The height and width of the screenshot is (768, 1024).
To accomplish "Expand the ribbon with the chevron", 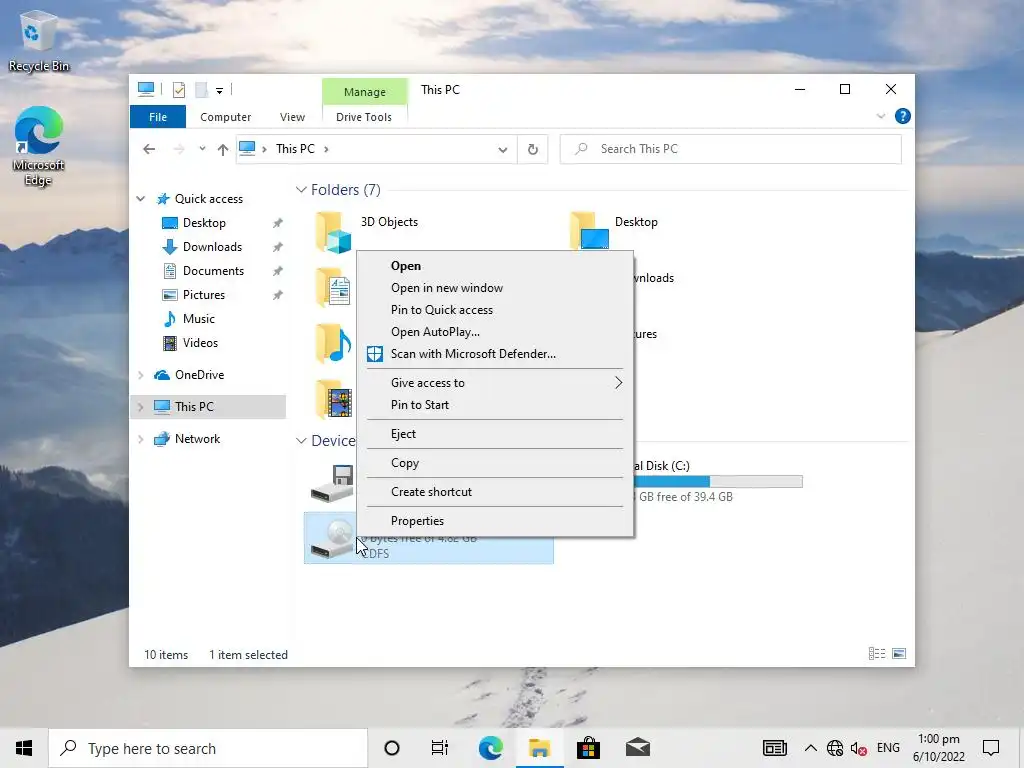I will pyautogui.click(x=880, y=116).
